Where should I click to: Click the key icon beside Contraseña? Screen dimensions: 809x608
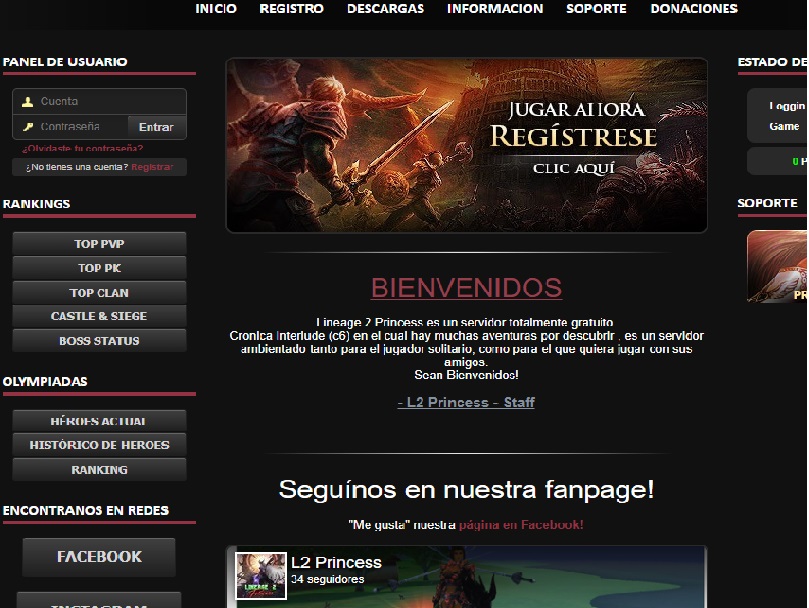[x=27, y=126]
